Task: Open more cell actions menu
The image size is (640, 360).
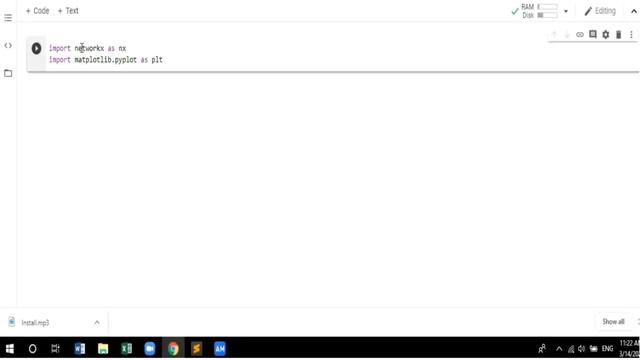Action: (631, 35)
